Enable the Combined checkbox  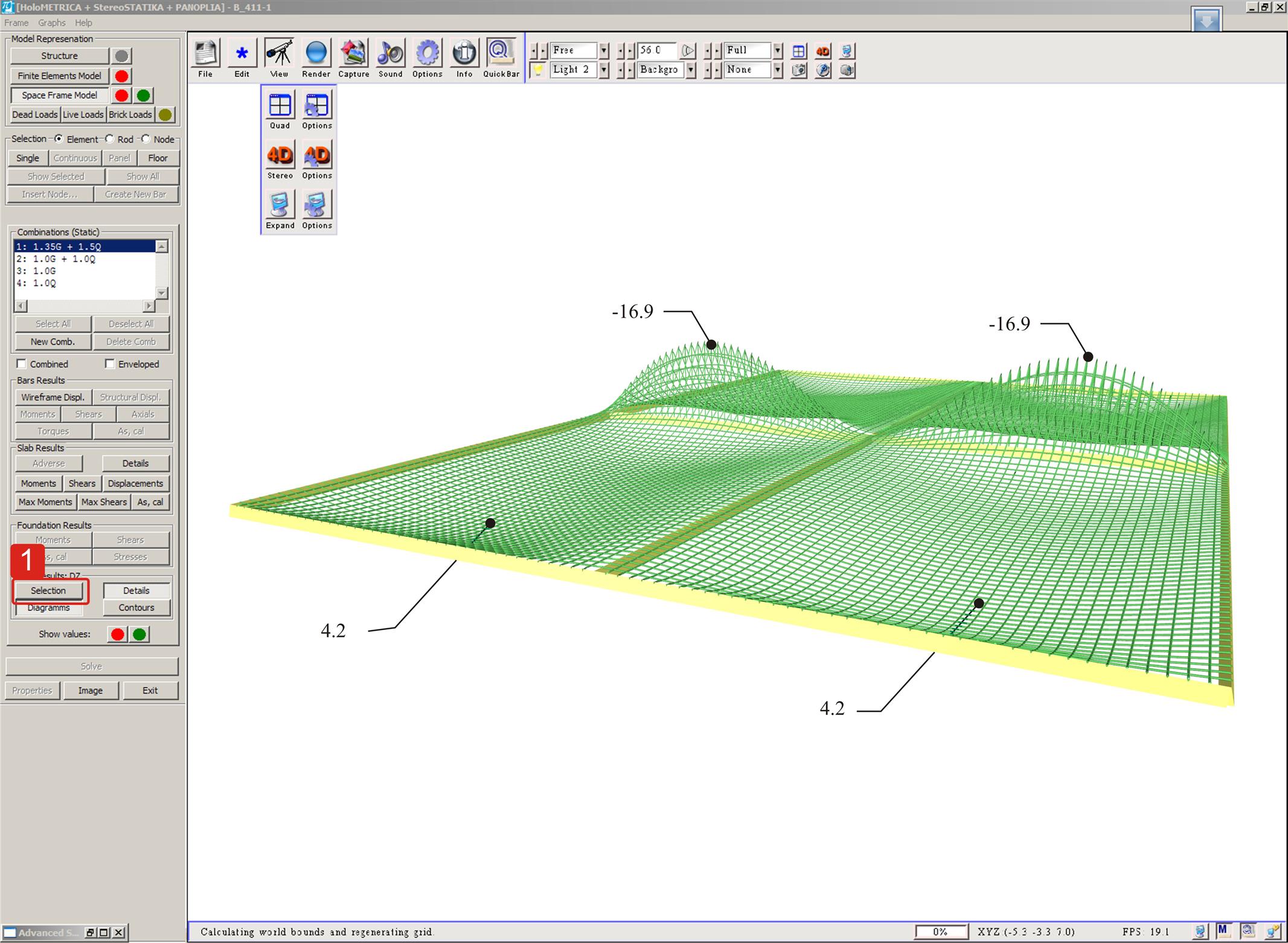[22, 364]
